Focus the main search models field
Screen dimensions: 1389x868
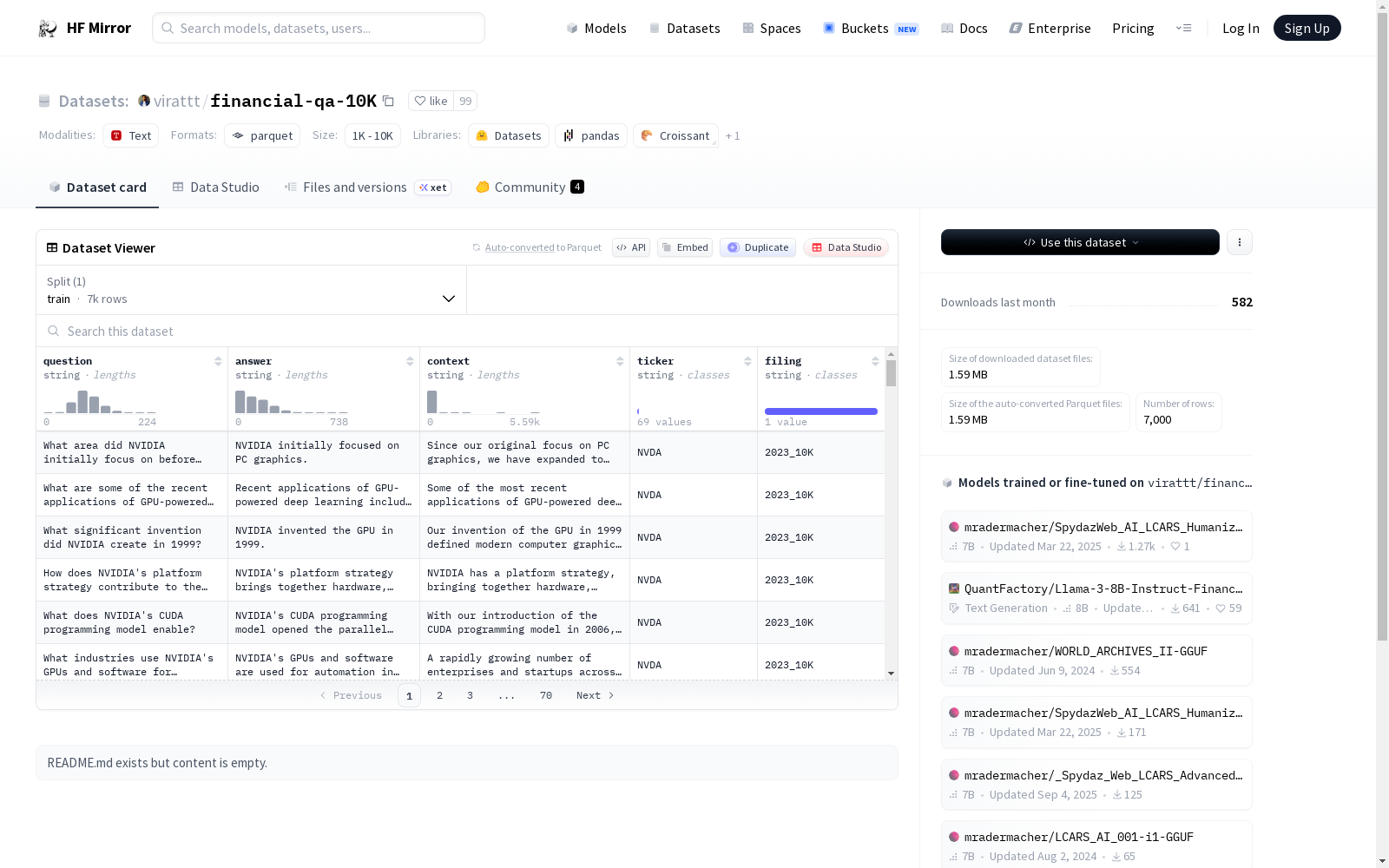tap(319, 28)
